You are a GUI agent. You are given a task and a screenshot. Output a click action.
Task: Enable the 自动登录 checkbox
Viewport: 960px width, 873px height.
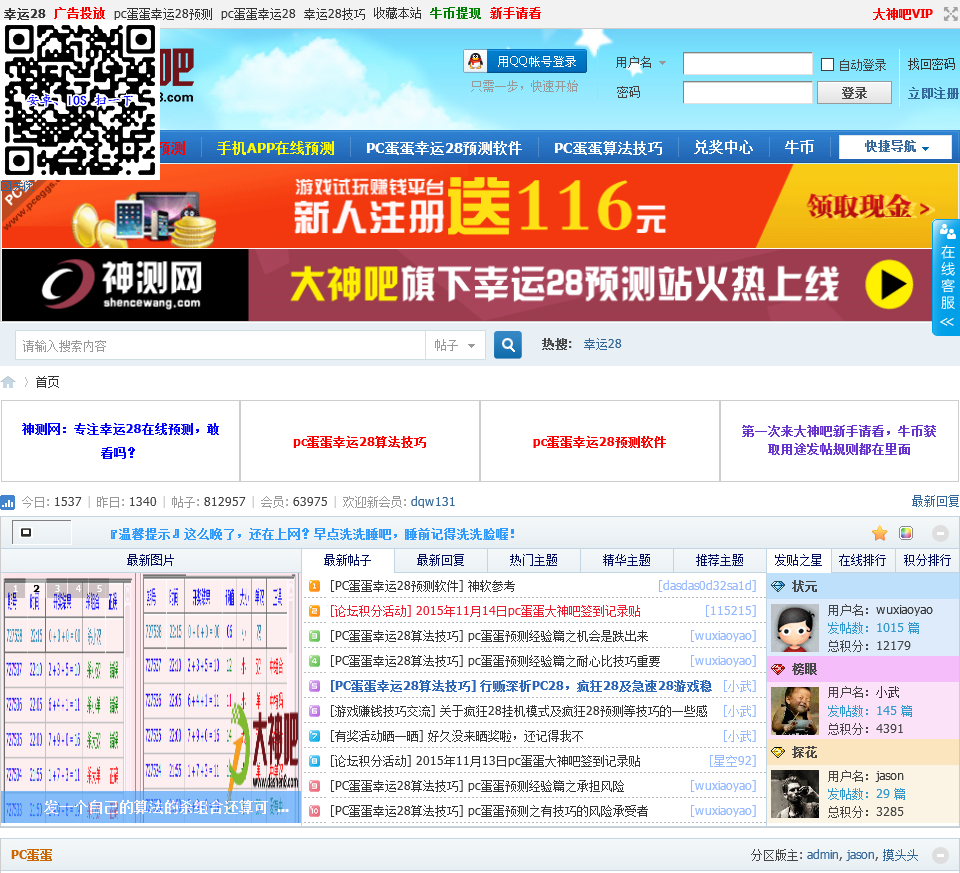click(x=827, y=64)
